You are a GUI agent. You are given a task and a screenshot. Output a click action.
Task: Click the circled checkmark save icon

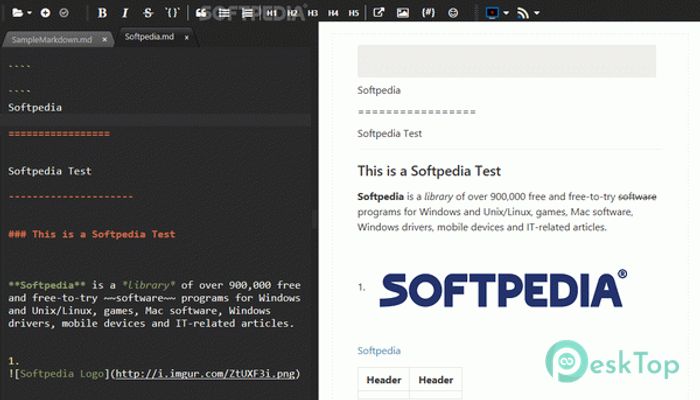click(64, 13)
